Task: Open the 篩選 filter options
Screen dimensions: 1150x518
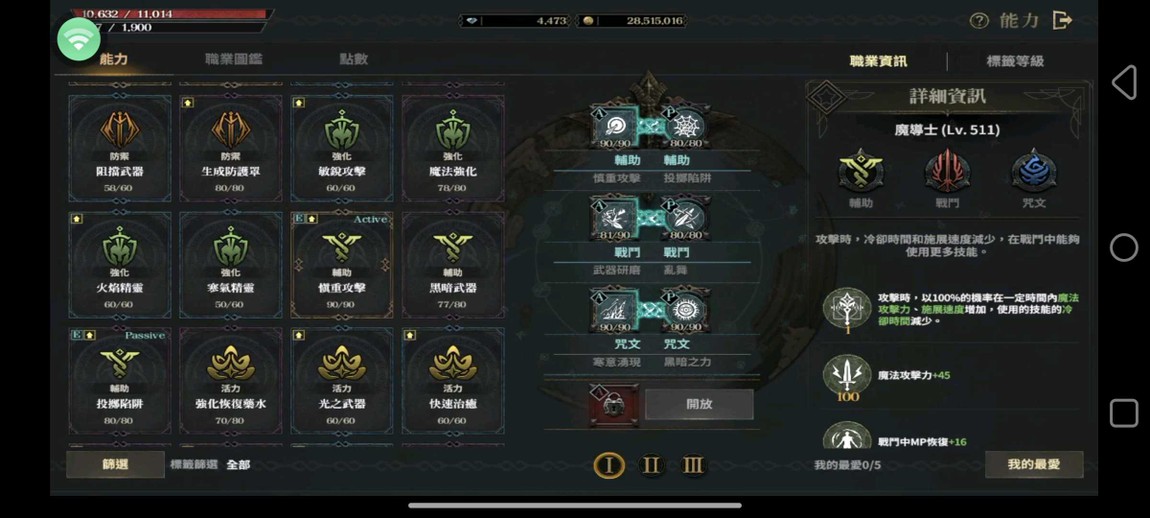Action: (x=115, y=464)
